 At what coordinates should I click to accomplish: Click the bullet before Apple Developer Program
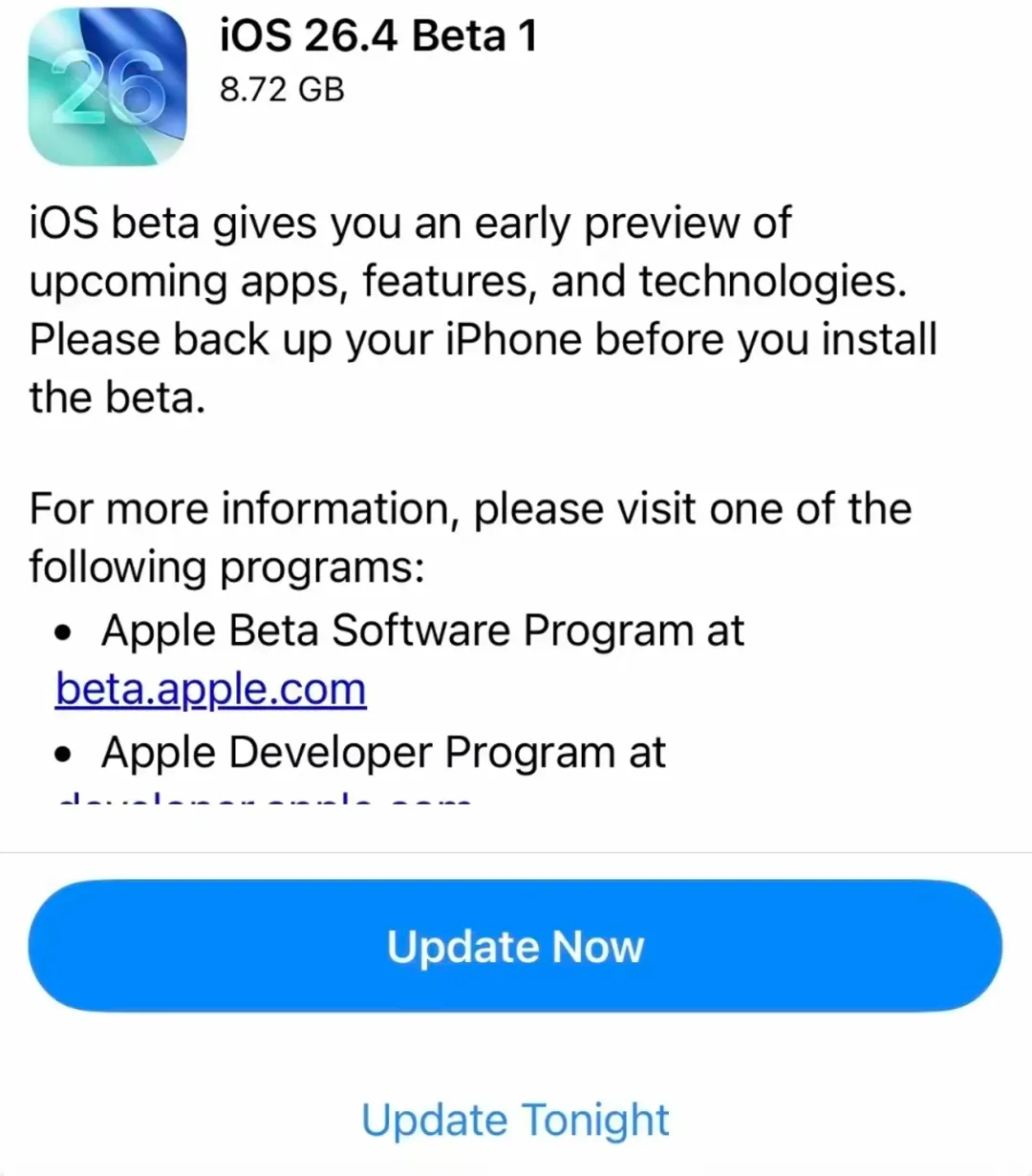[64, 754]
